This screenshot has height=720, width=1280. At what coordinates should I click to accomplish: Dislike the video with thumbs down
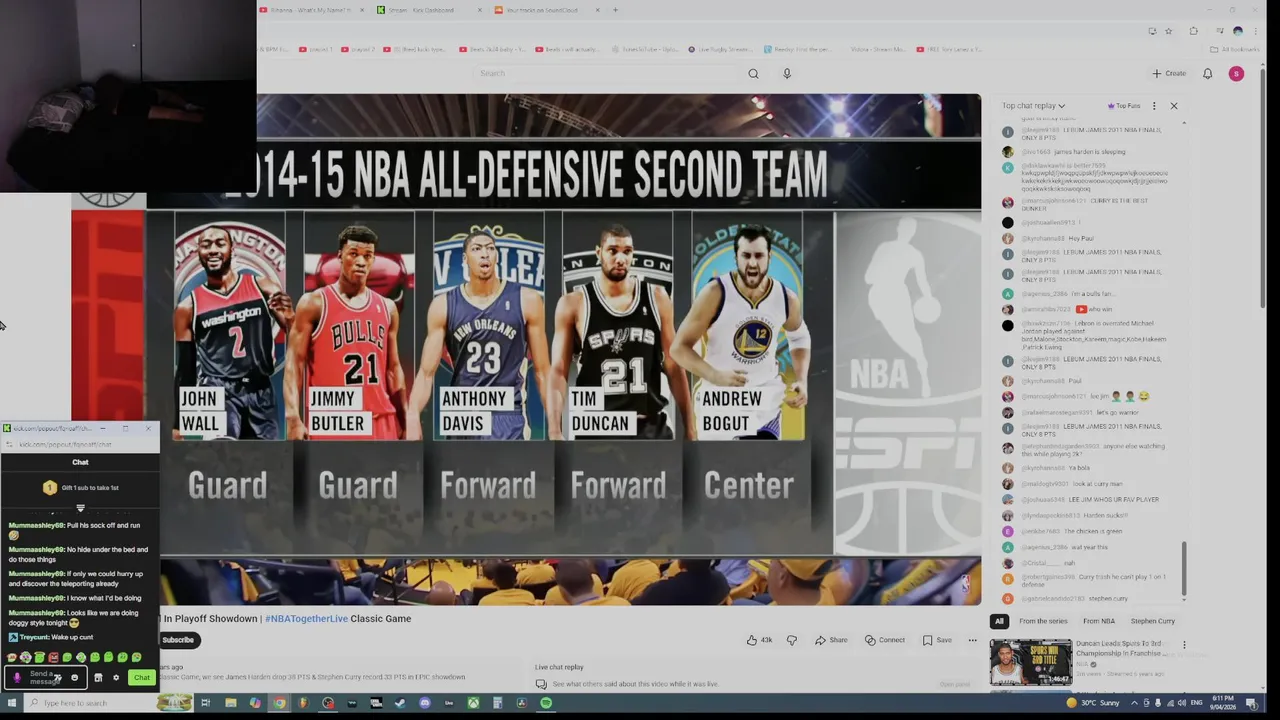point(791,640)
